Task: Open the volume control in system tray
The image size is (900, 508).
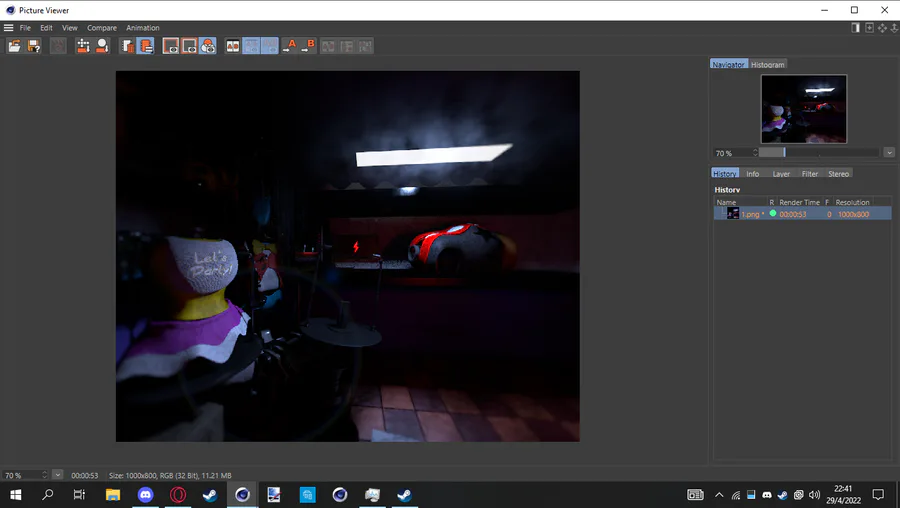Action: click(x=814, y=494)
